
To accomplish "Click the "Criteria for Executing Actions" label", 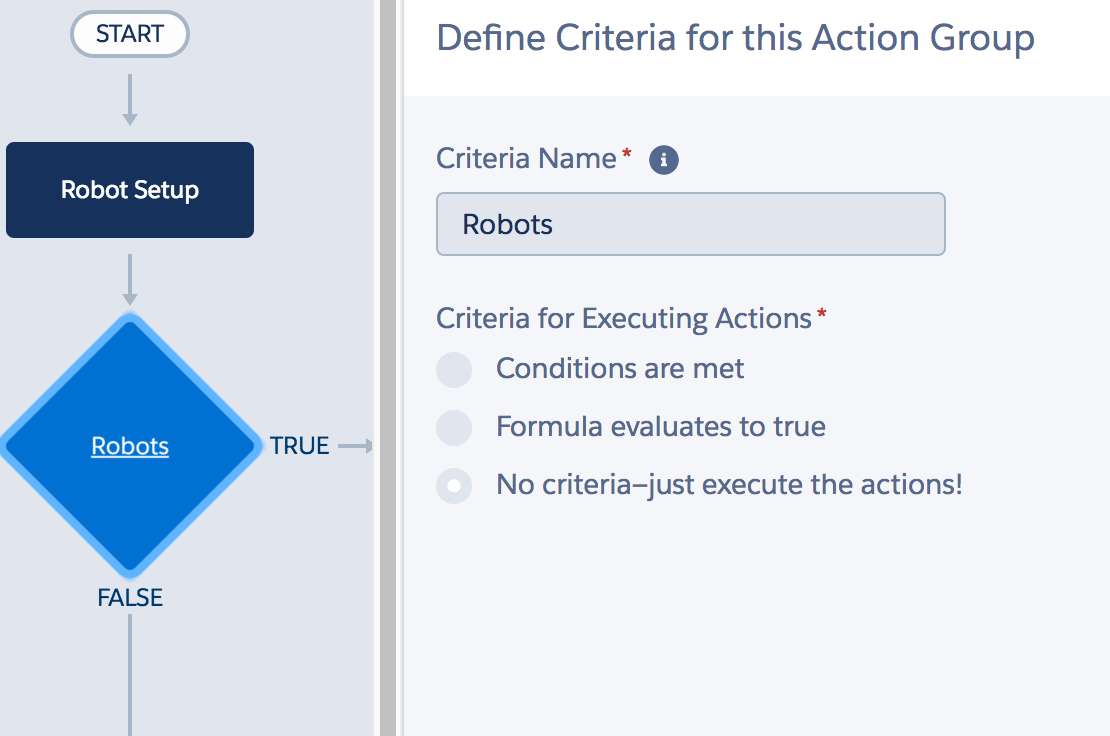I will click(x=623, y=319).
